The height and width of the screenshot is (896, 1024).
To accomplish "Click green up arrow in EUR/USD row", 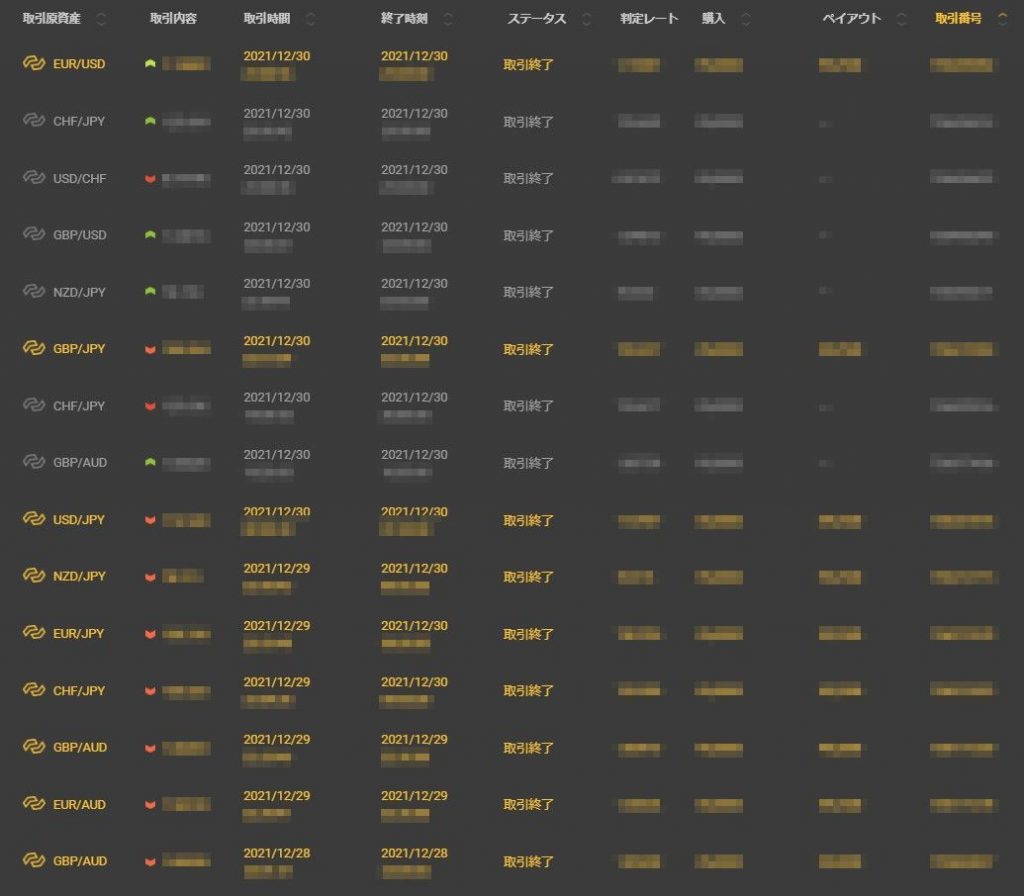I will [x=150, y=64].
